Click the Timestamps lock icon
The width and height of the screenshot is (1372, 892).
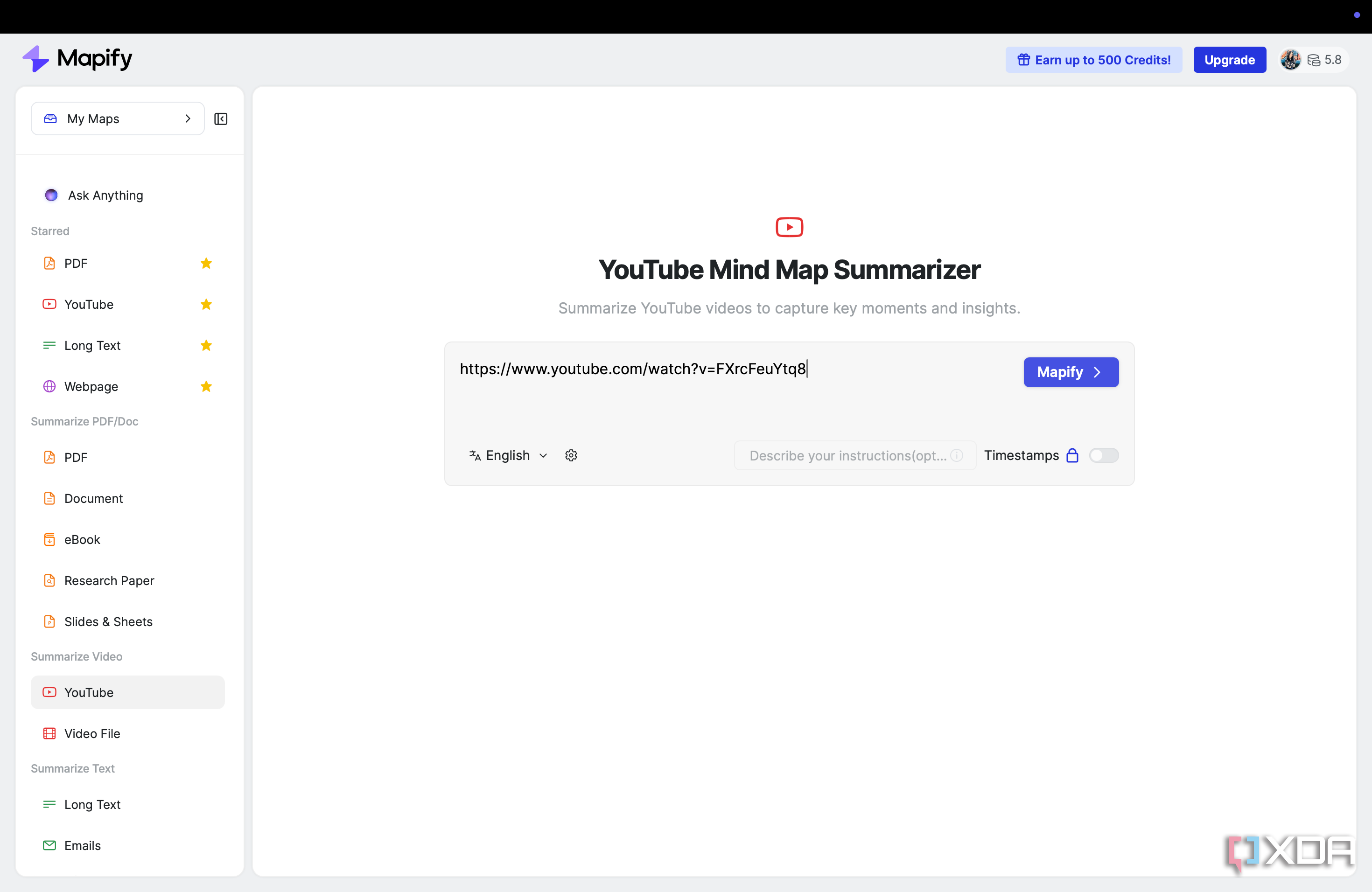pos(1072,455)
